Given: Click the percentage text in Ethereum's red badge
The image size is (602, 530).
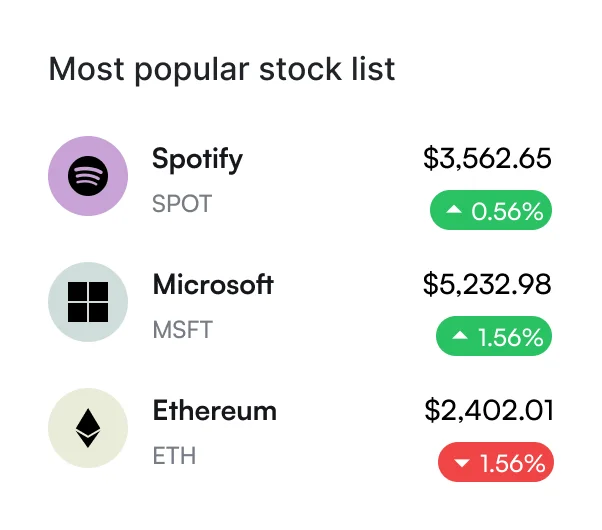Looking at the screenshot, I should (512, 464).
